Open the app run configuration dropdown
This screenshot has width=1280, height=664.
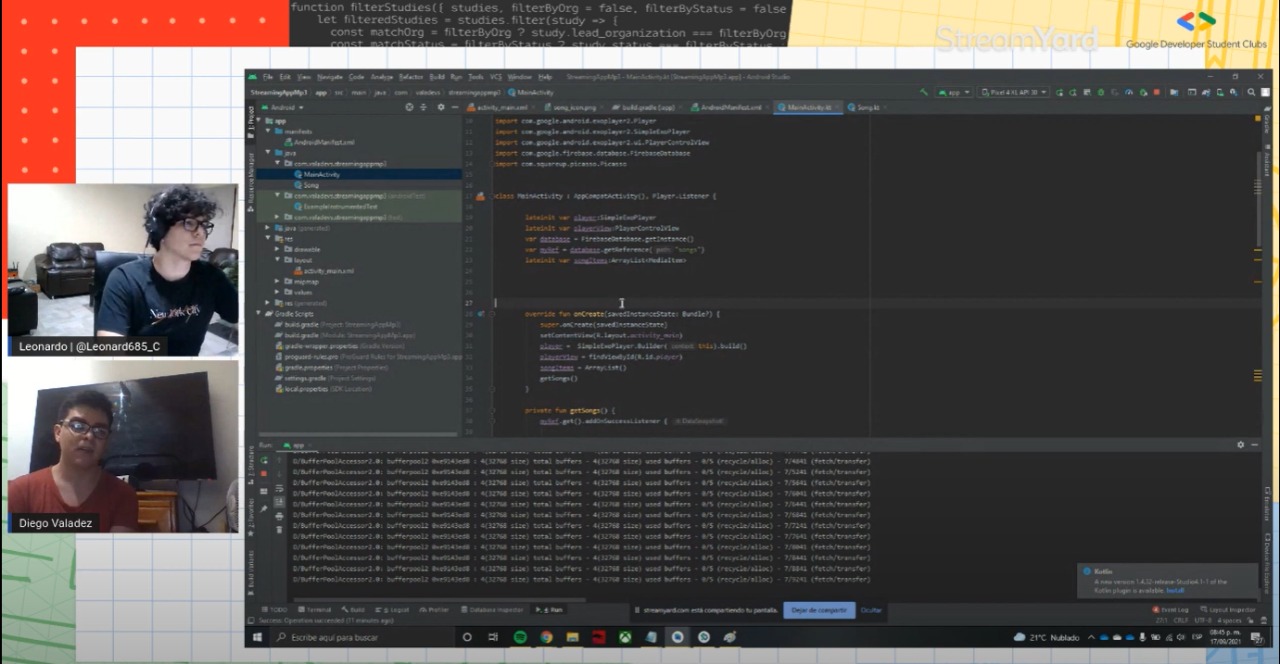(x=953, y=92)
